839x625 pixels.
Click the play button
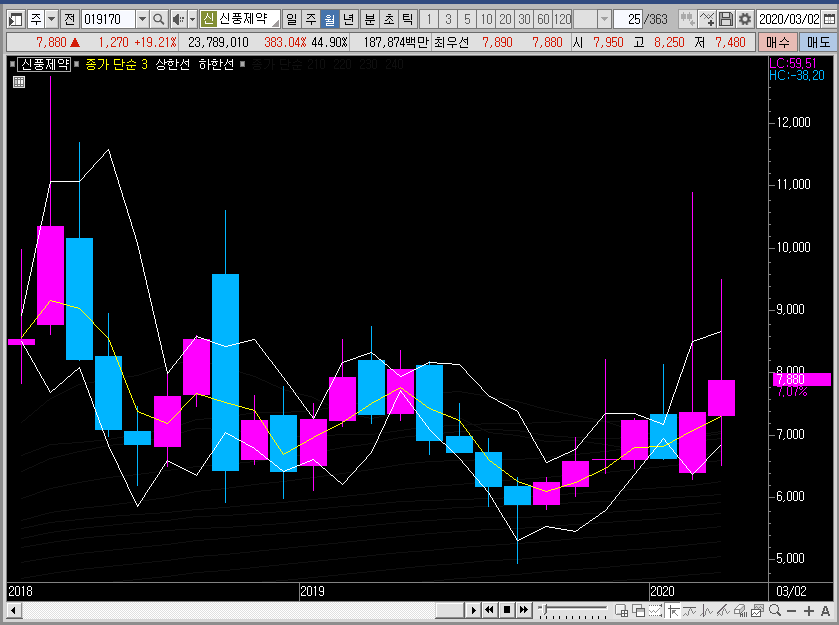tap(473, 610)
